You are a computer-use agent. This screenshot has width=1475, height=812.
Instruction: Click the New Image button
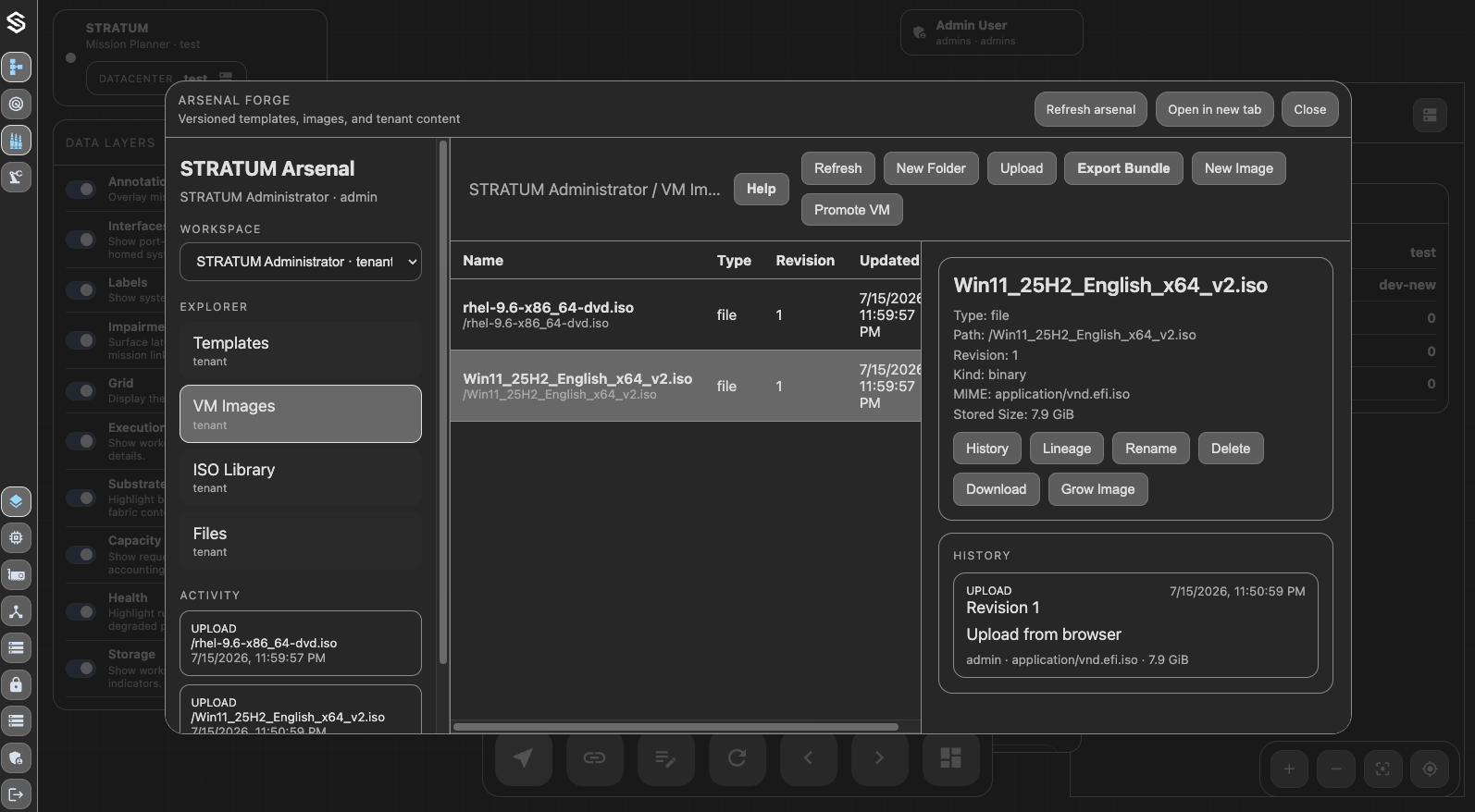[x=1239, y=168]
